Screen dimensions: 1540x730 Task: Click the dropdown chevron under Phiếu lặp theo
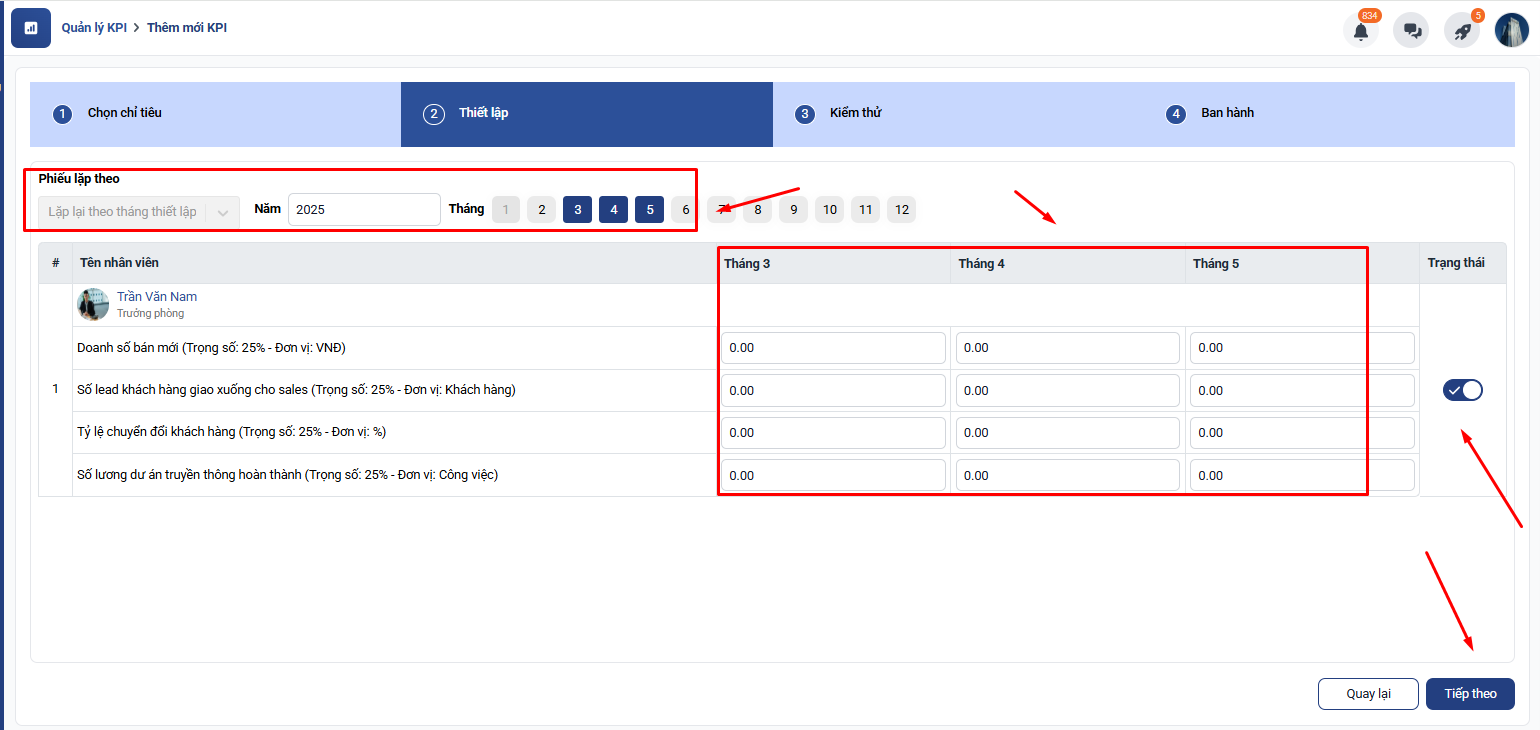click(223, 212)
